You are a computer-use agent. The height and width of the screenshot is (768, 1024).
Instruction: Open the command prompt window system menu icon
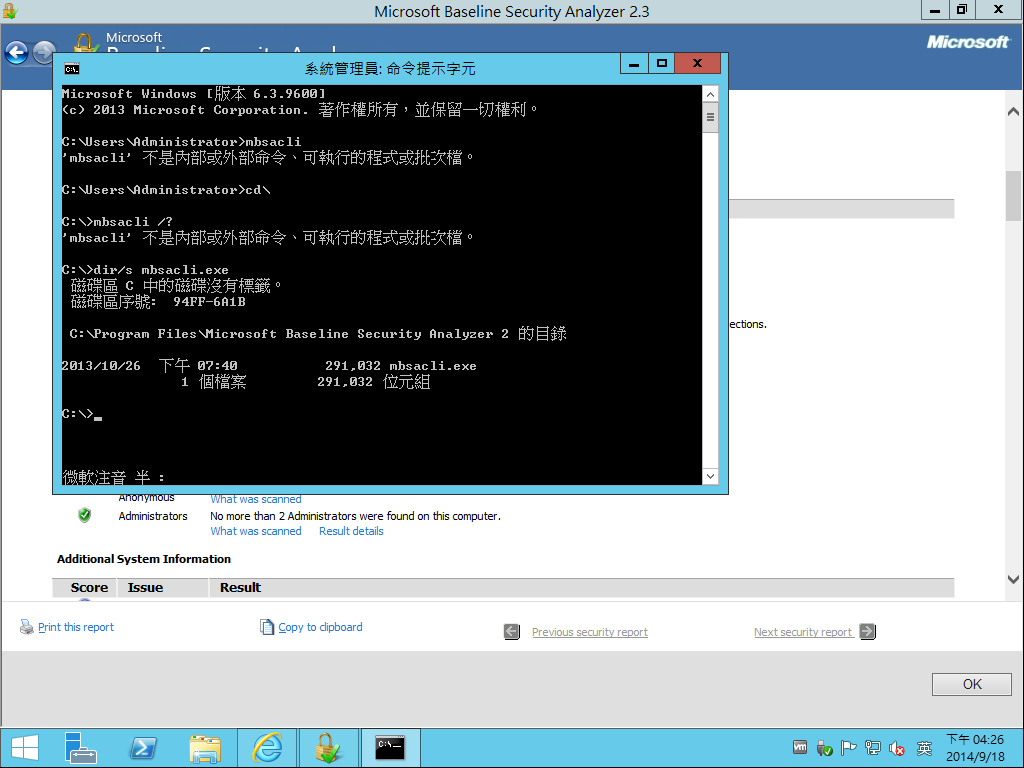pyautogui.click(x=72, y=69)
